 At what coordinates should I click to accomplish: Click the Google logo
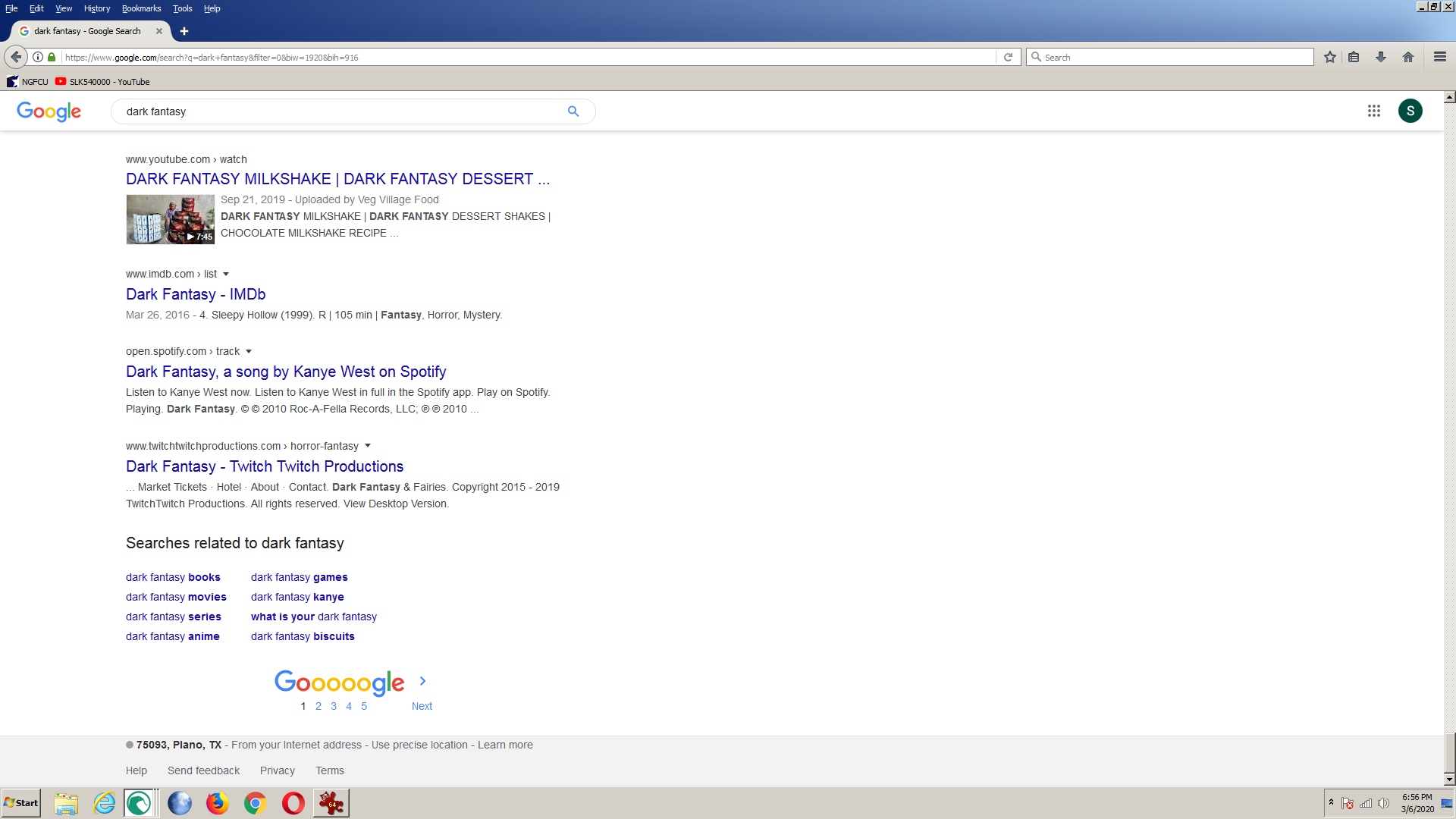tap(49, 111)
